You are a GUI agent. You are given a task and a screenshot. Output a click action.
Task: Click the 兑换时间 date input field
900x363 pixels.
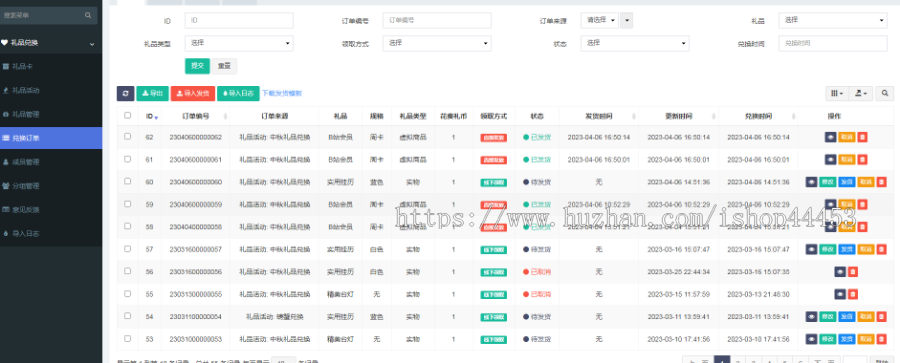pos(833,43)
